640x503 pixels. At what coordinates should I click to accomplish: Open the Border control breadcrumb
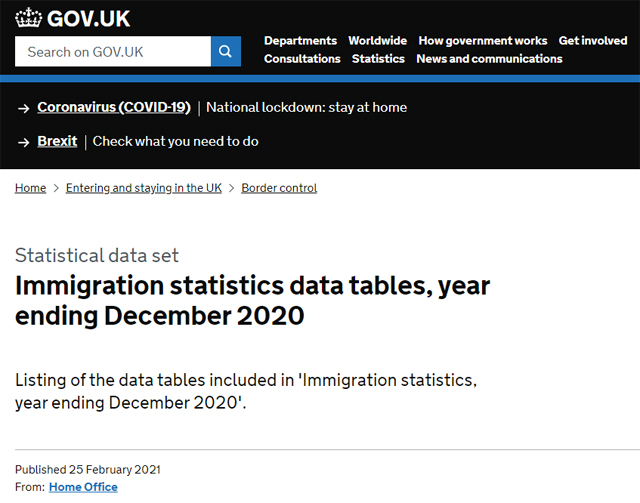point(279,188)
